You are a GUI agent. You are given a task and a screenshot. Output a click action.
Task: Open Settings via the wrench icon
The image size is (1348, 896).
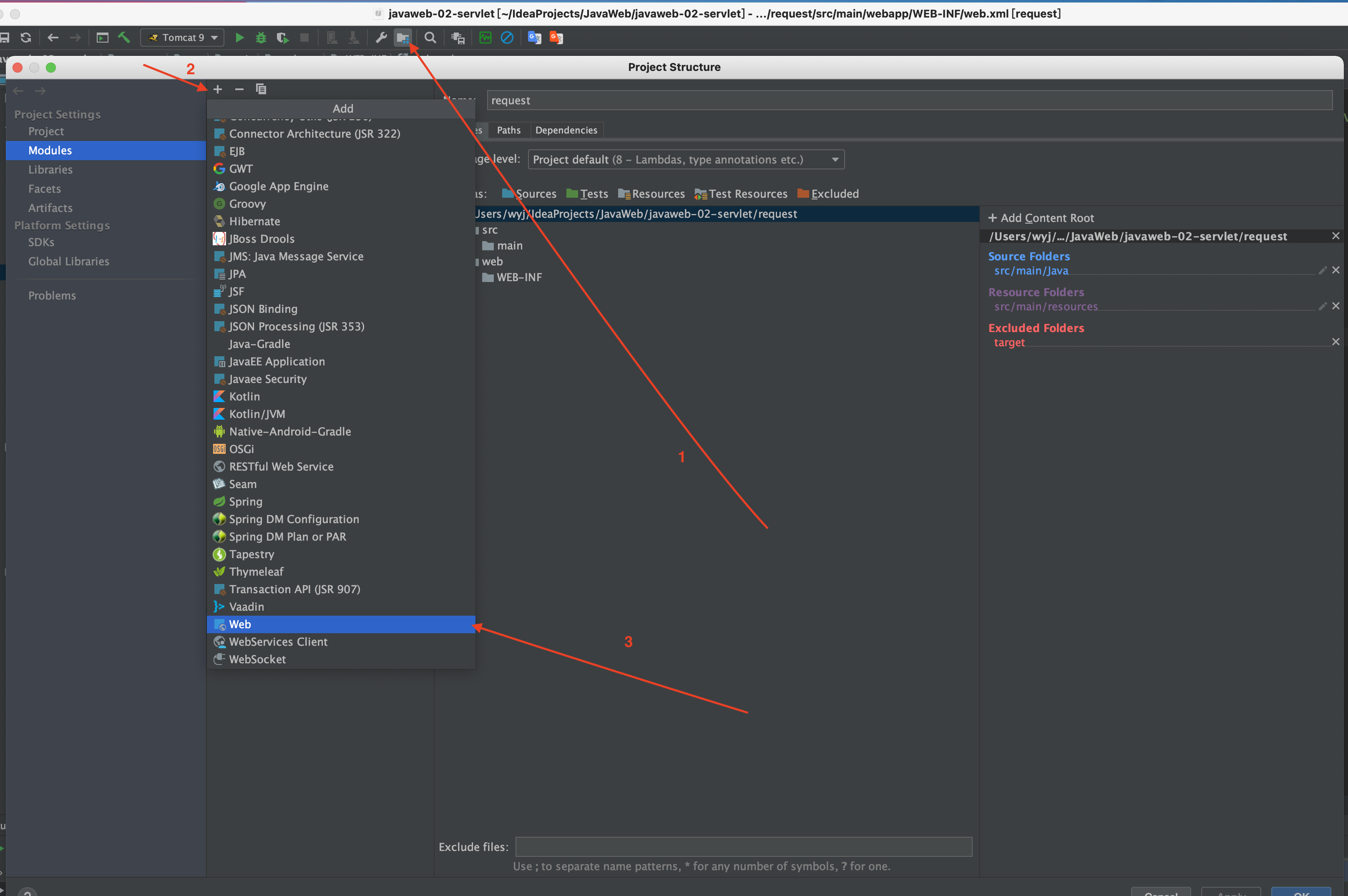(381, 38)
